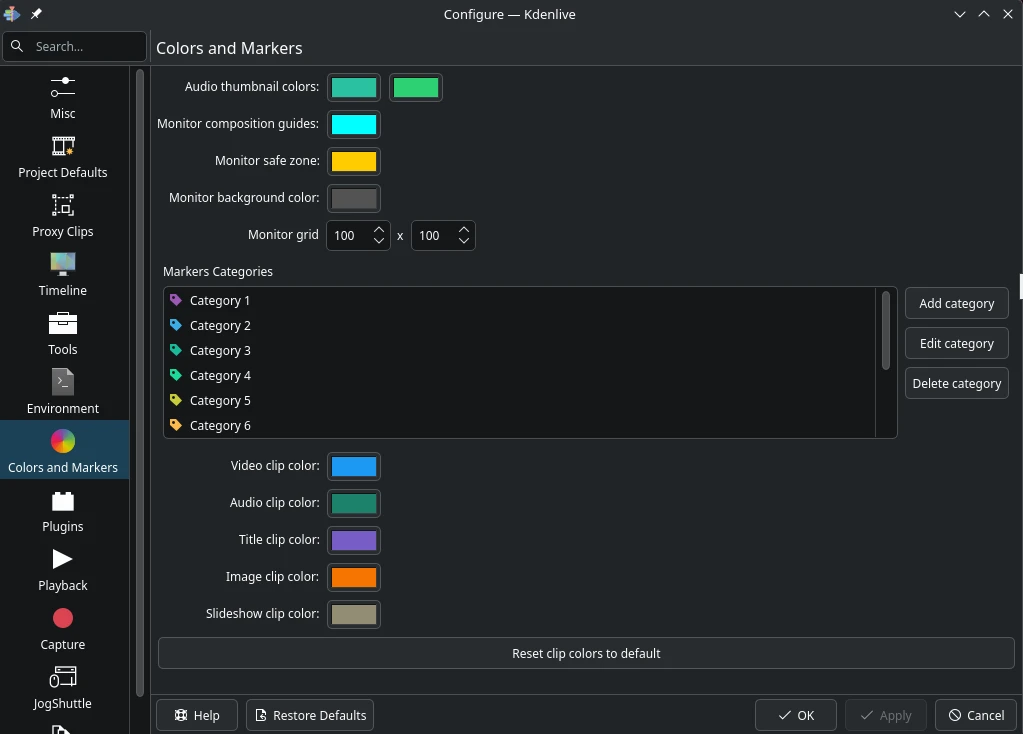The width and height of the screenshot is (1023, 734).
Task: Select Category 2 label in markers list
Action: point(220,326)
